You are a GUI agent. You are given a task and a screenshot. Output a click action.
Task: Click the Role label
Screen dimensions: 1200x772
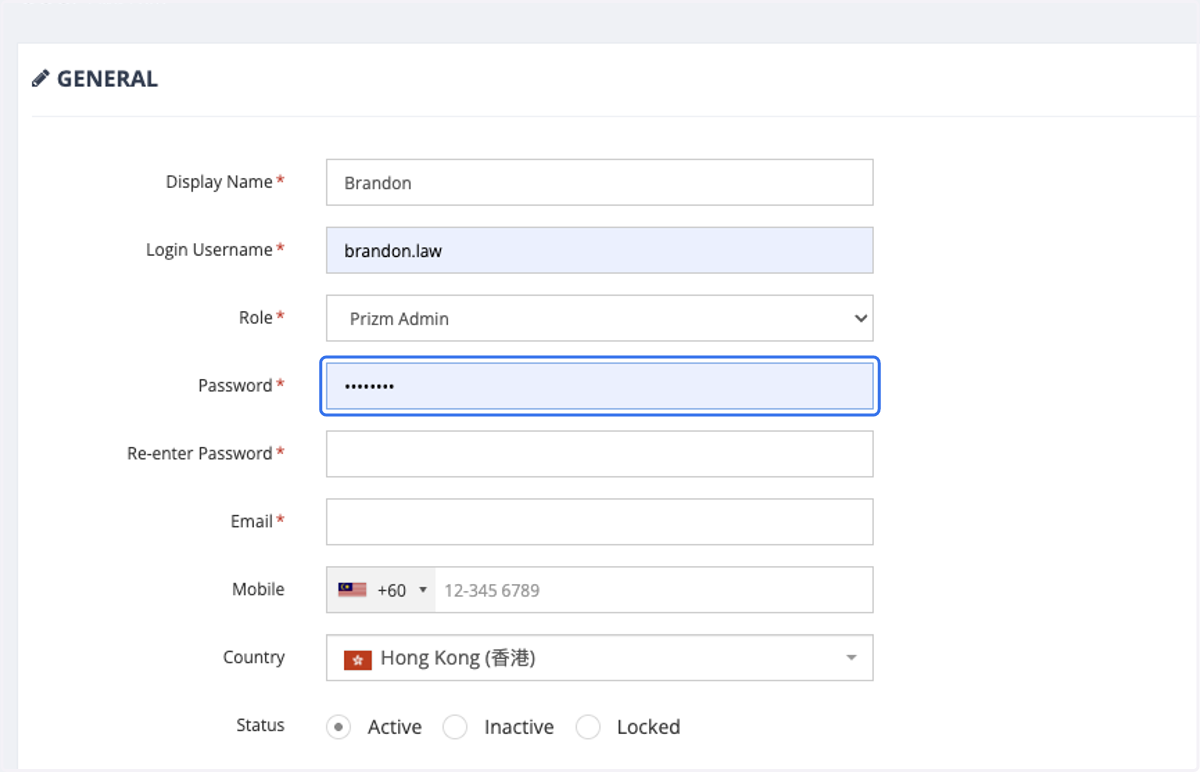pyautogui.click(x=255, y=318)
